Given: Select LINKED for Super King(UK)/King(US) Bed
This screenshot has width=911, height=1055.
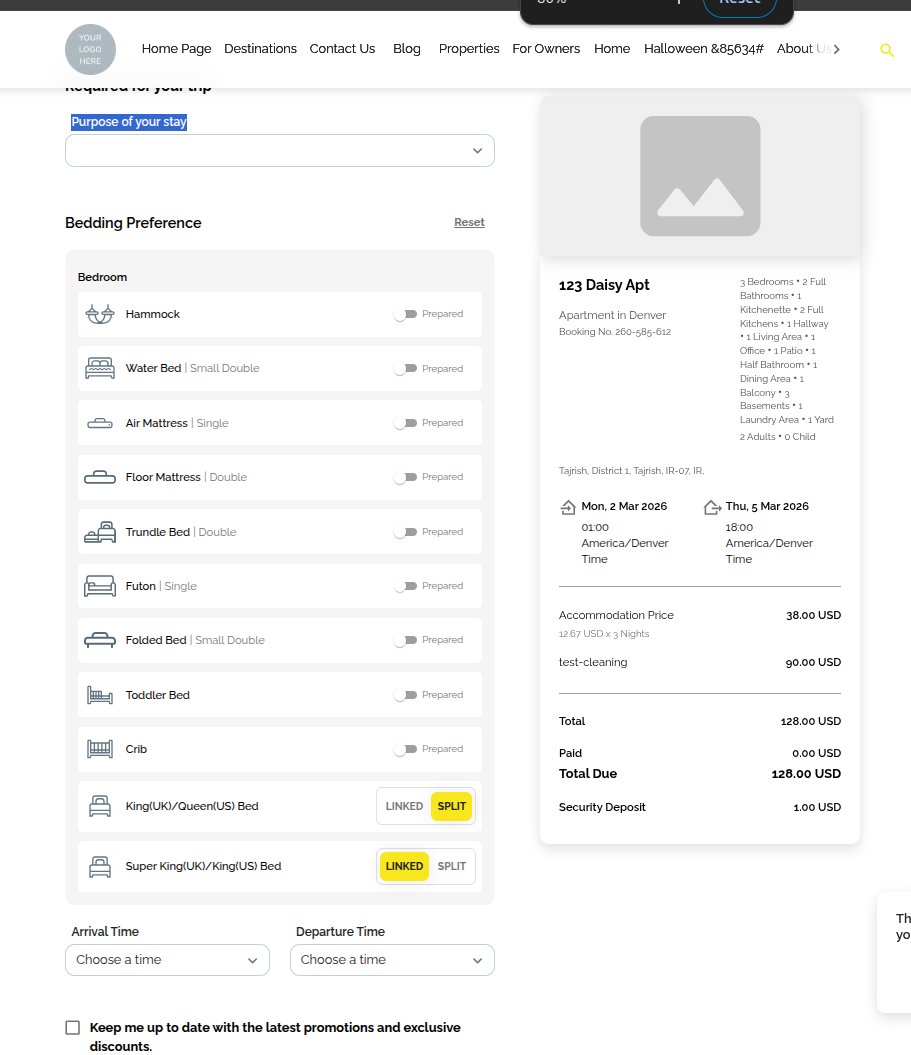Looking at the screenshot, I should 404,867.
